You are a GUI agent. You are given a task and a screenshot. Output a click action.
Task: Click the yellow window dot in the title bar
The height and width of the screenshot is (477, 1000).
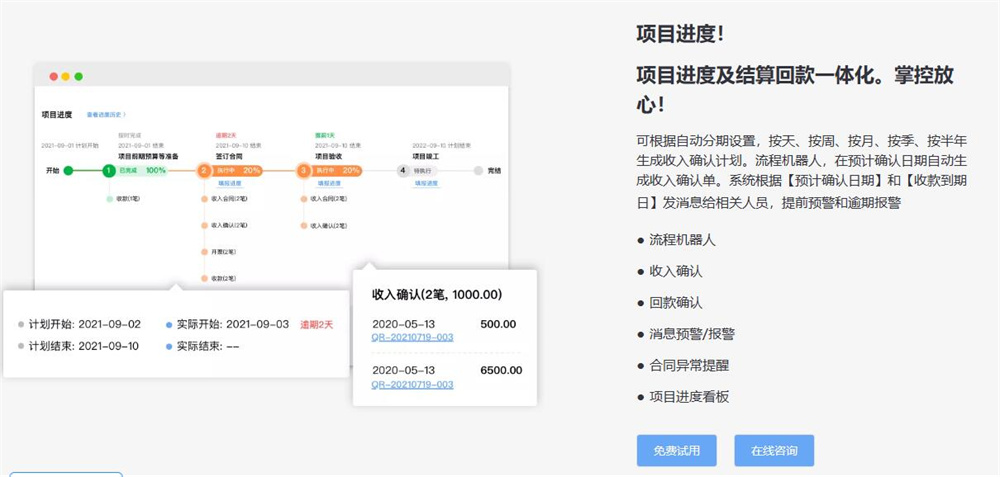(x=66, y=77)
